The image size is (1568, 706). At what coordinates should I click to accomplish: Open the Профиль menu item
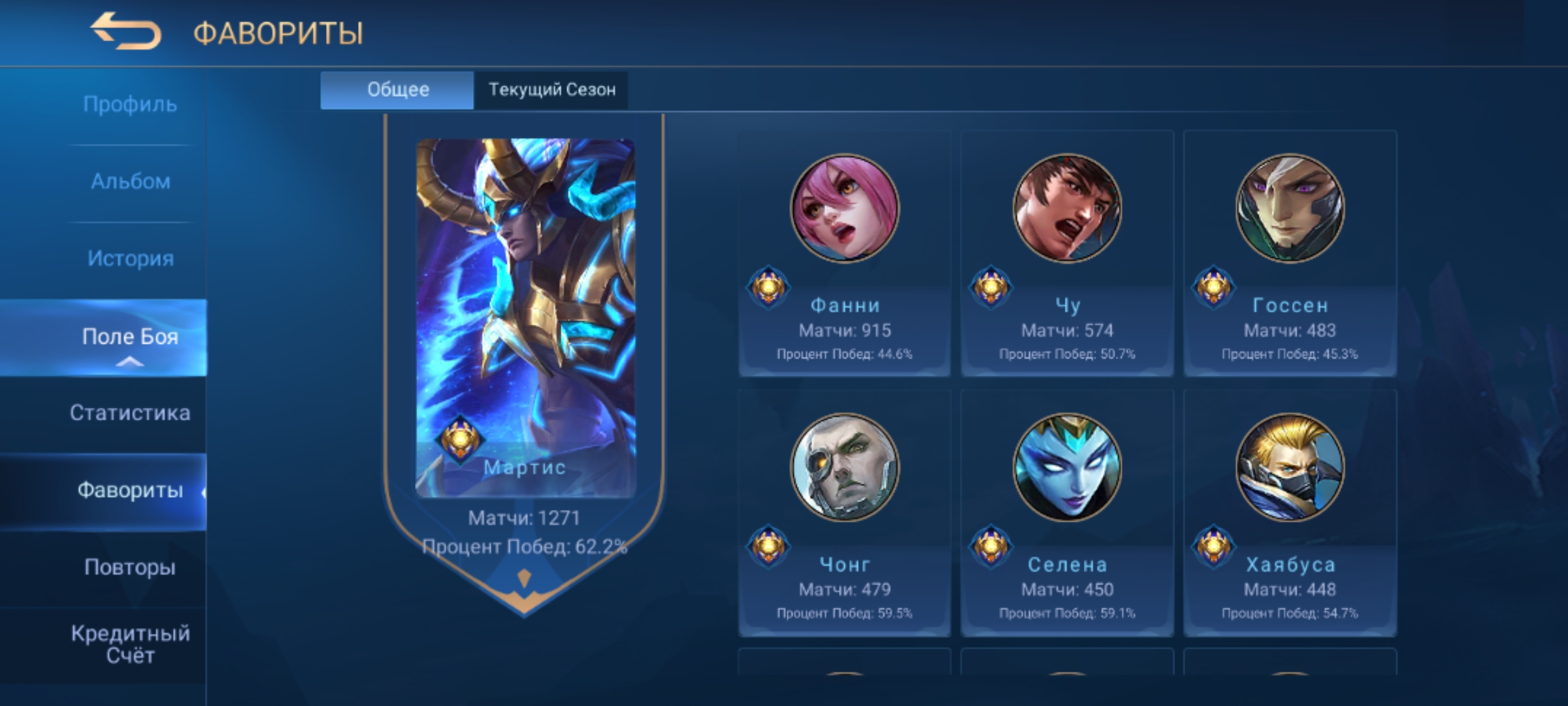130,105
